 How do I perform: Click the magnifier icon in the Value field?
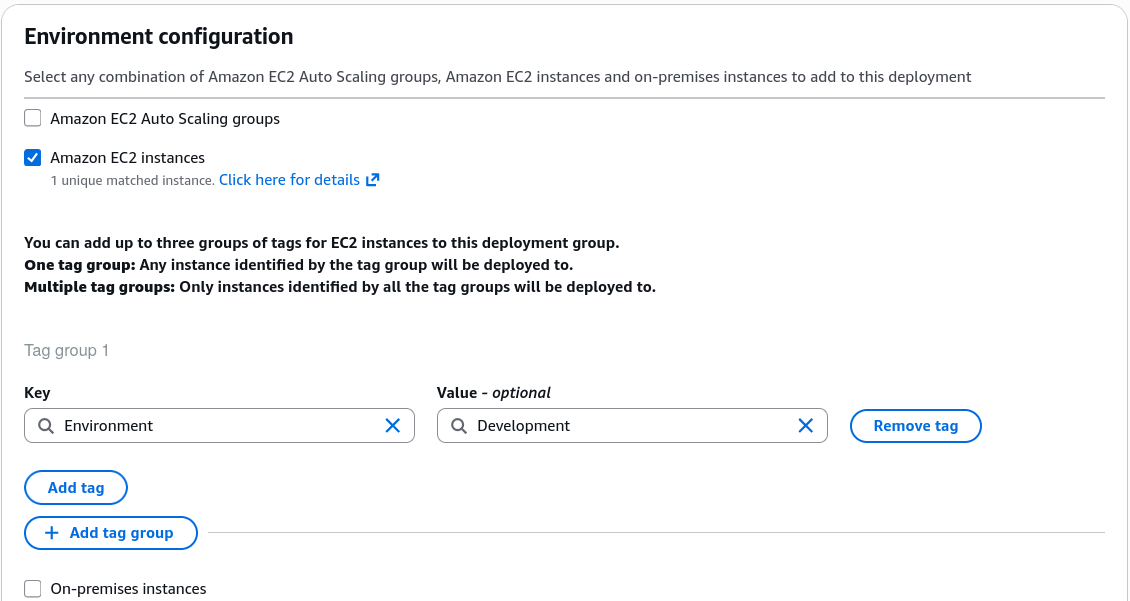pyautogui.click(x=459, y=426)
